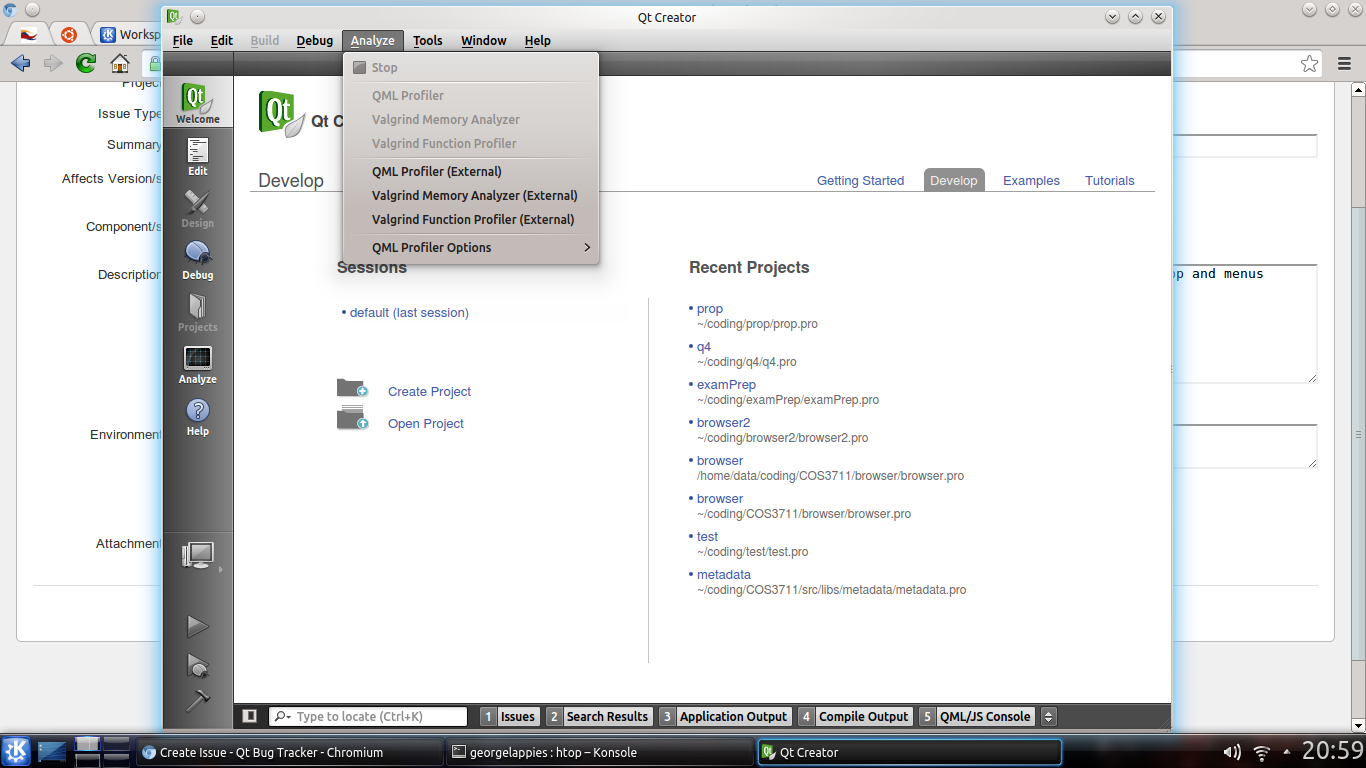This screenshot has width=1366, height=768.
Task: Open the Compile Output pane
Action: coord(855,716)
